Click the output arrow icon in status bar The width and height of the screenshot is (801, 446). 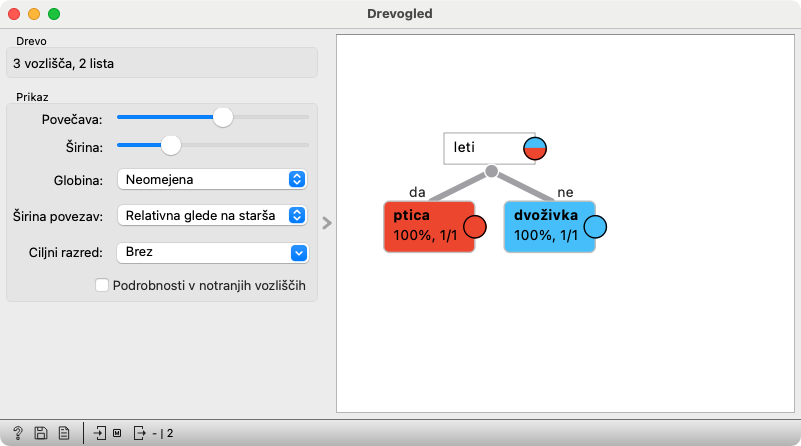coord(140,433)
